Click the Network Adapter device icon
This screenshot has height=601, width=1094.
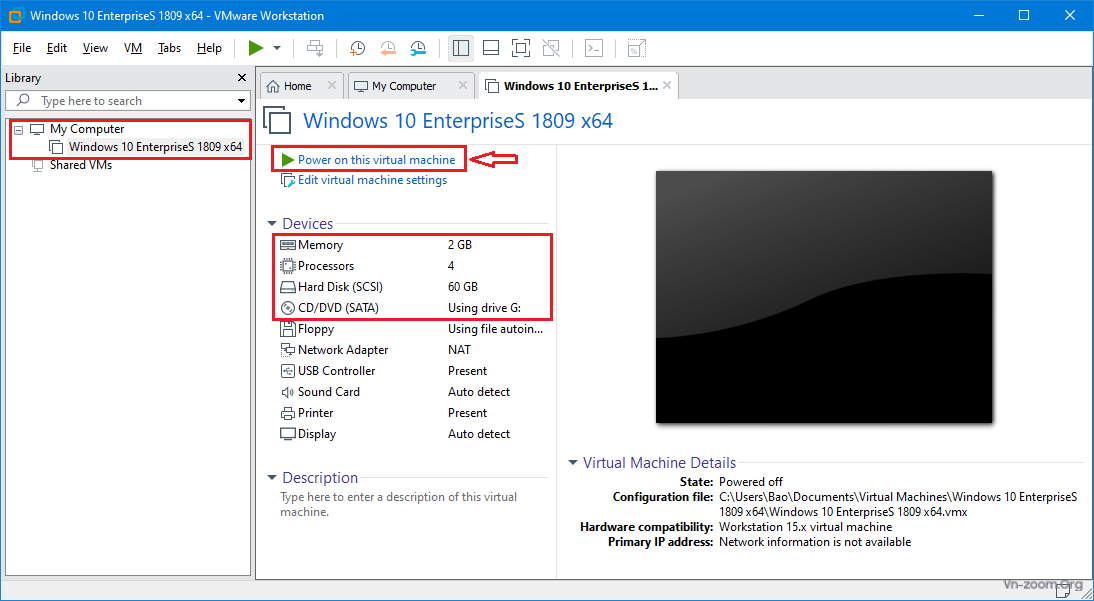tap(287, 350)
